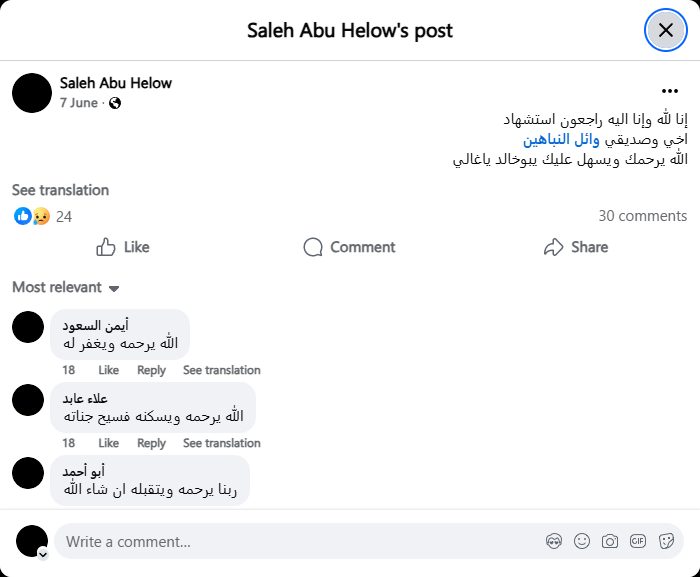Click the avatar sticker icon in comment box
This screenshot has height=577, width=700.
(554, 541)
